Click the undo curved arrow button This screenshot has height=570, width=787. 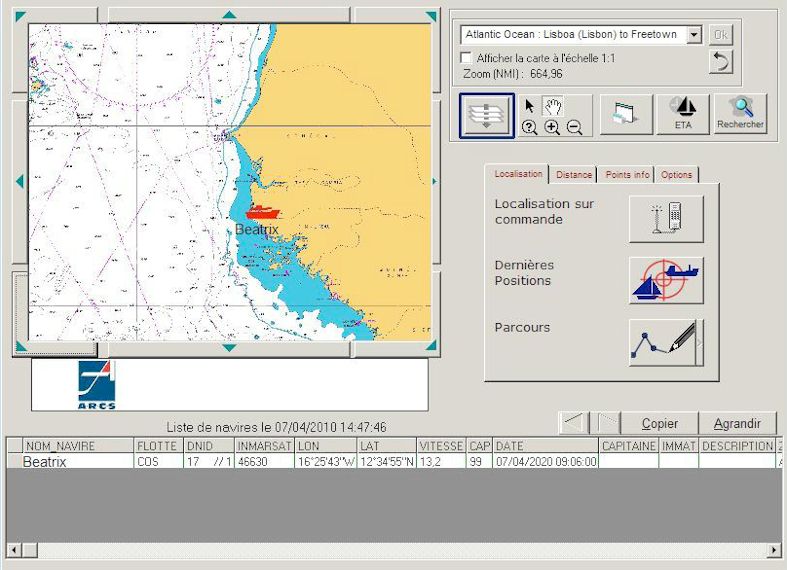click(721, 62)
